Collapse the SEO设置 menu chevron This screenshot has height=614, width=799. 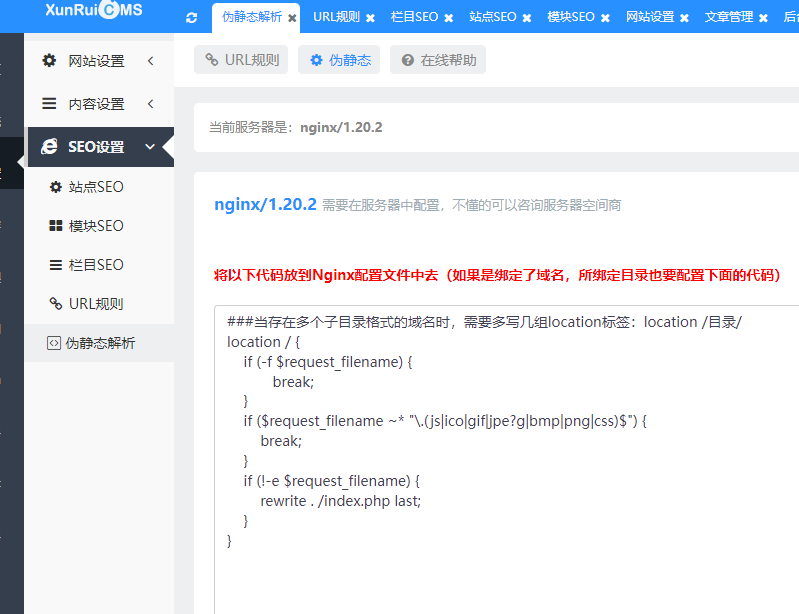tap(150, 147)
